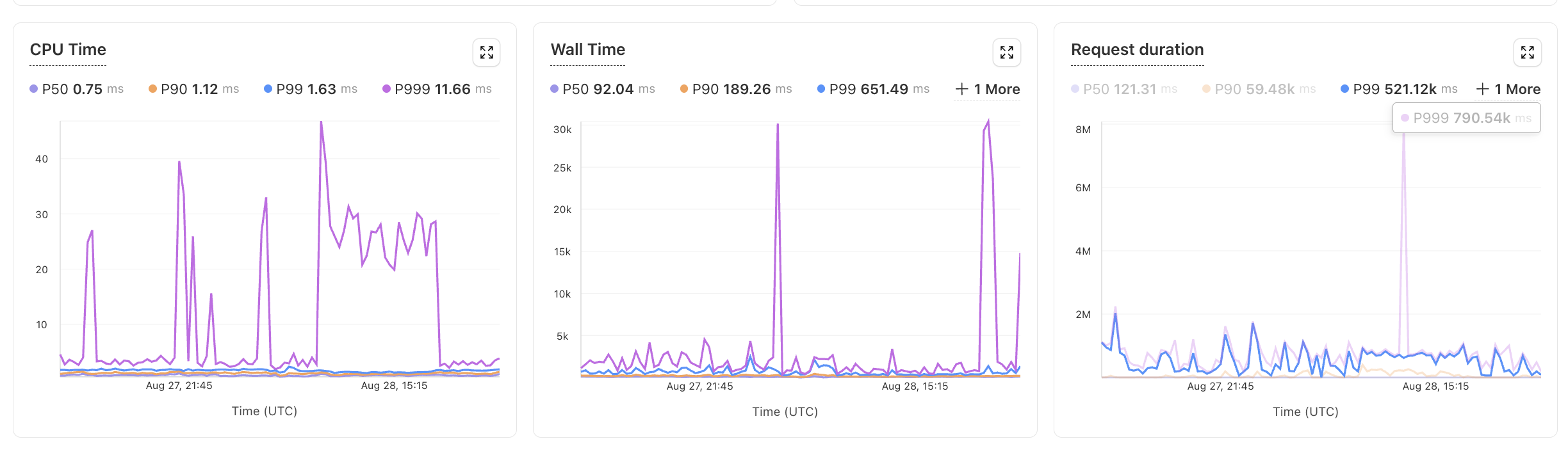Click the tallest CPU Time P999 spike
The width and height of the screenshot is (1568, 453).
pyautogui.click(x=321, y=123)
